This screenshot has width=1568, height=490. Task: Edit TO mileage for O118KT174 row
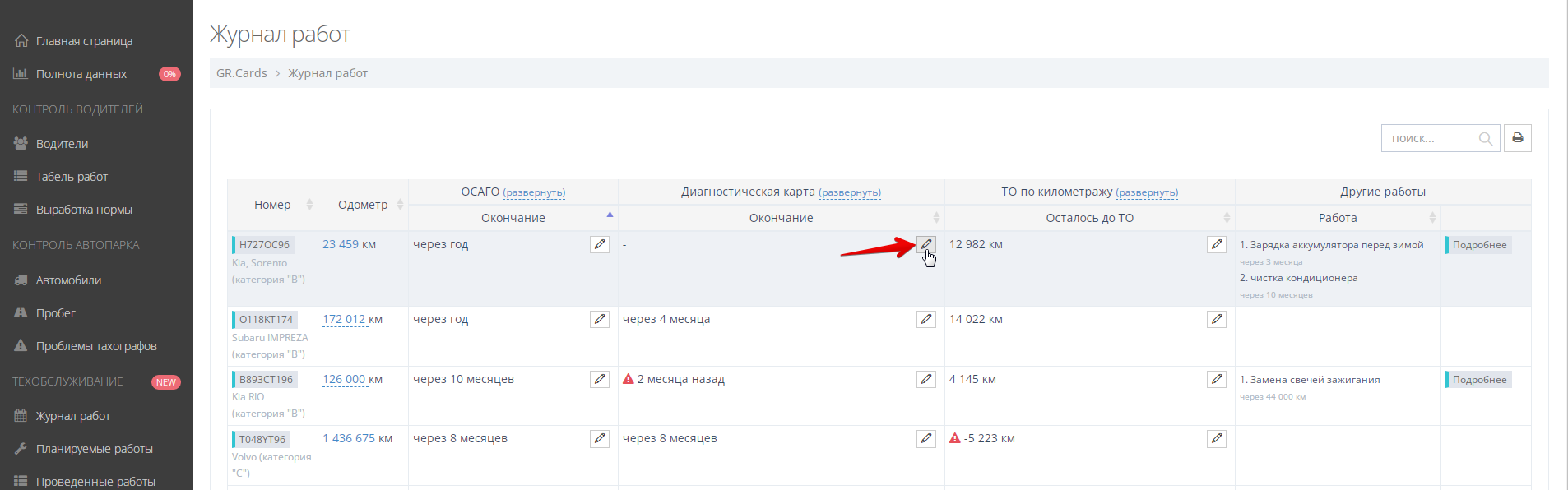1216,319
